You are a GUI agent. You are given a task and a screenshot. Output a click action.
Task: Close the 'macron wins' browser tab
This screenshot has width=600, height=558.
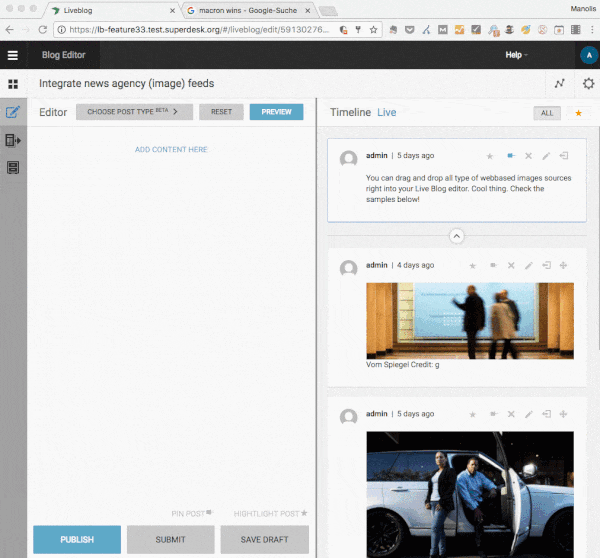[x=307, y=11]
